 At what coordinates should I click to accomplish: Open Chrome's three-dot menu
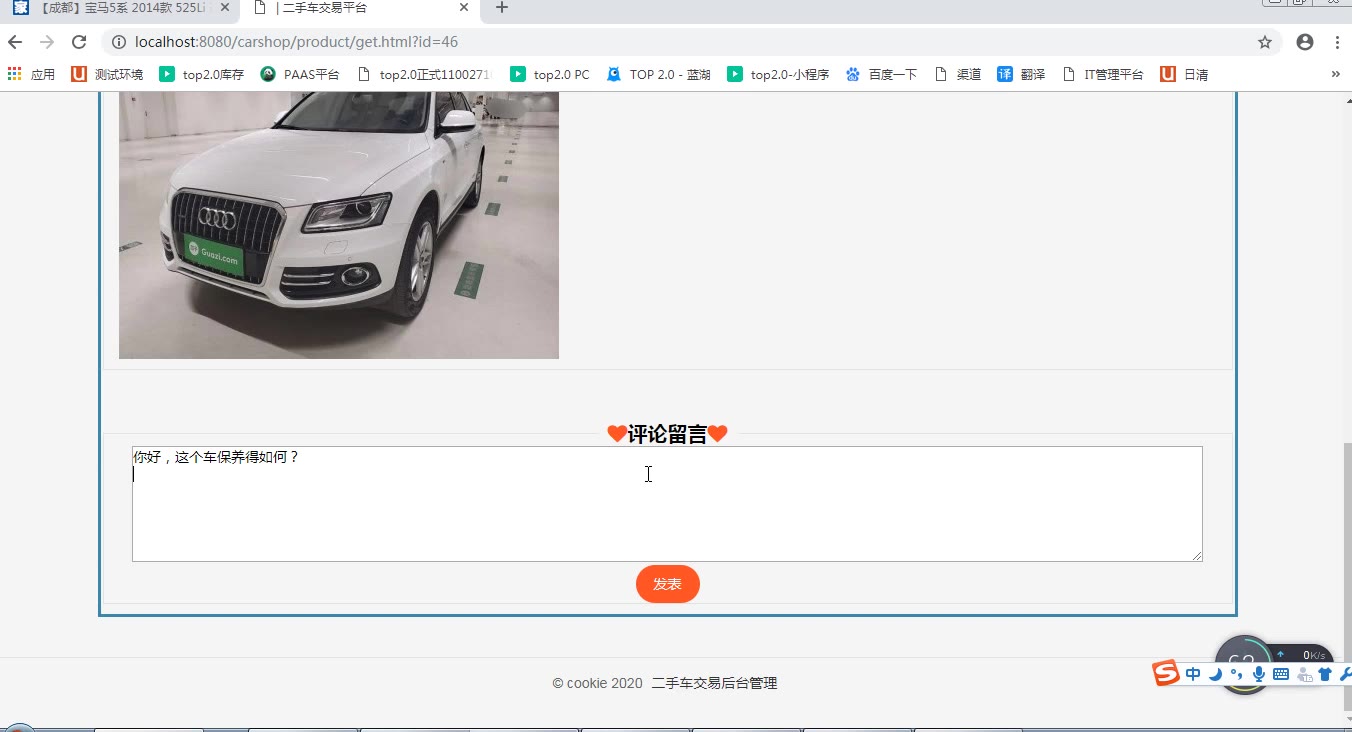[x=1337, y=42]
